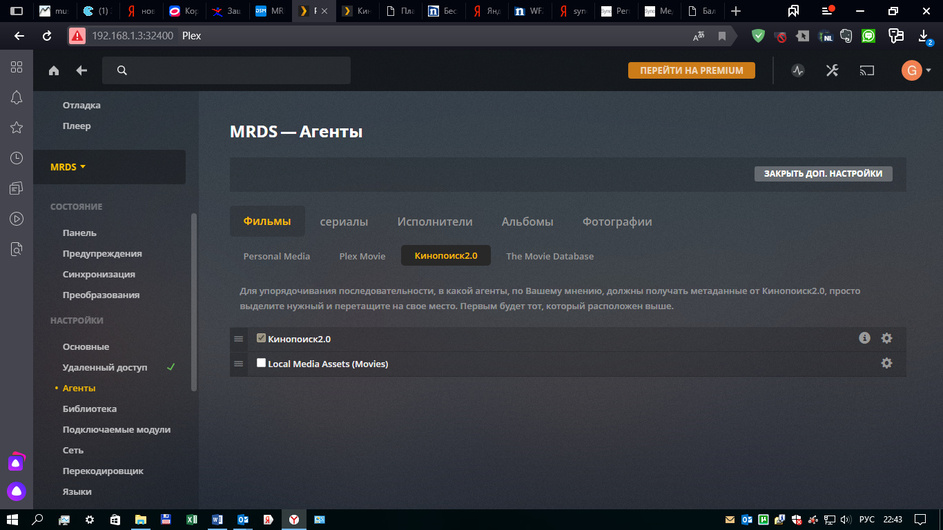Open Отладка in sidebar
This screenshot has height=530, width=943.
(x=81, y=105)
